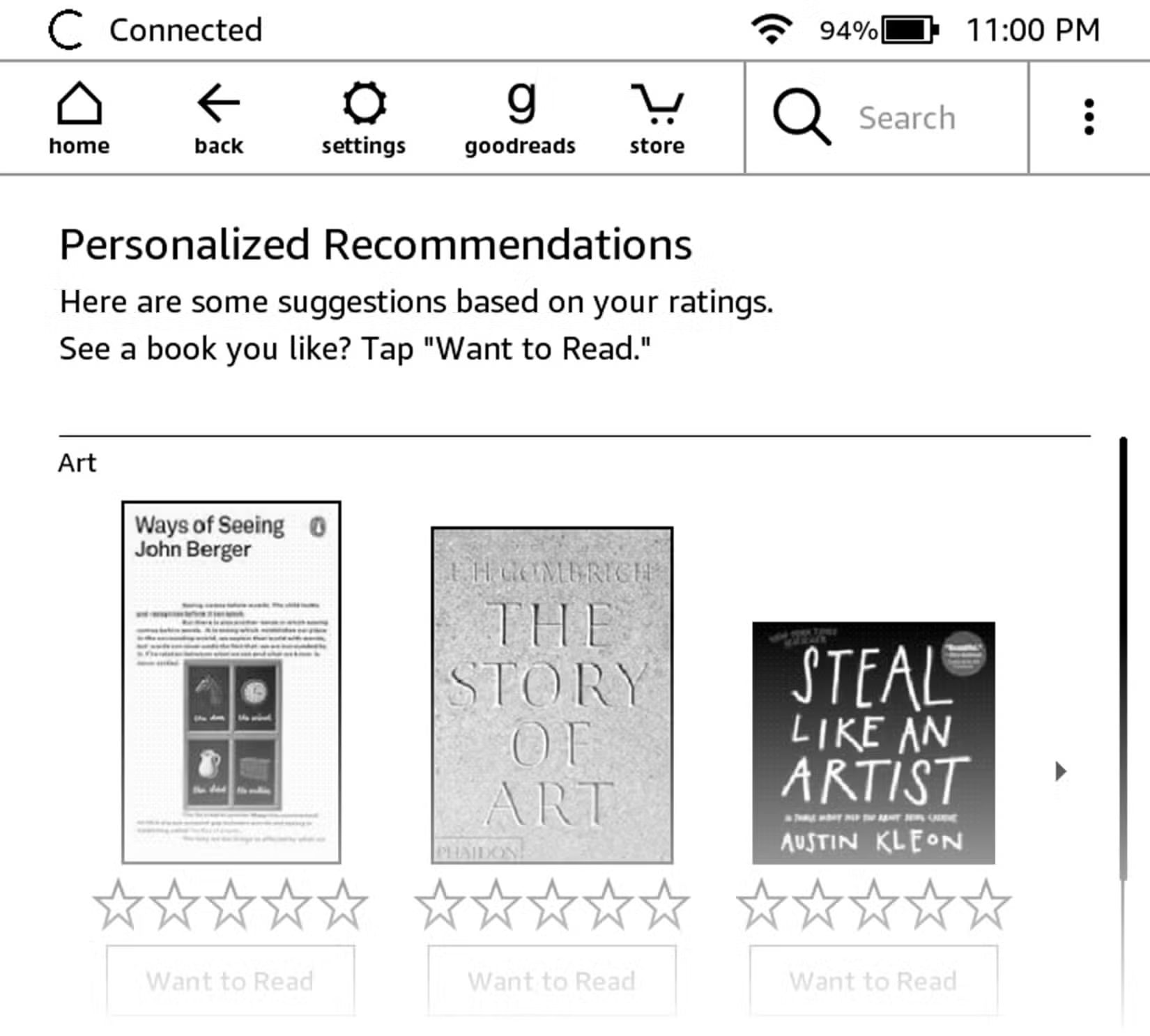Click the Search input field

[x=906, y=117]
